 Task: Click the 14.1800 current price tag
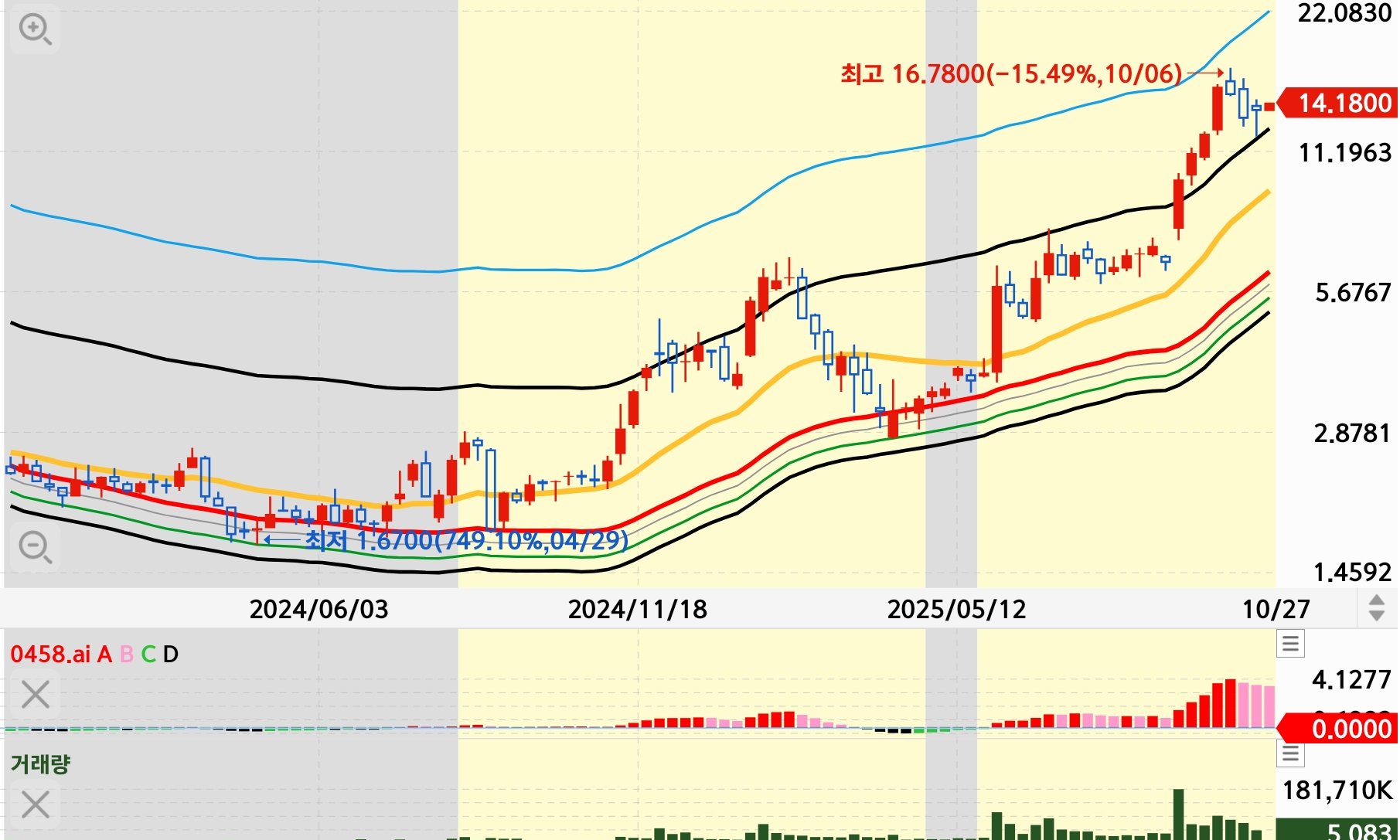1338,103
